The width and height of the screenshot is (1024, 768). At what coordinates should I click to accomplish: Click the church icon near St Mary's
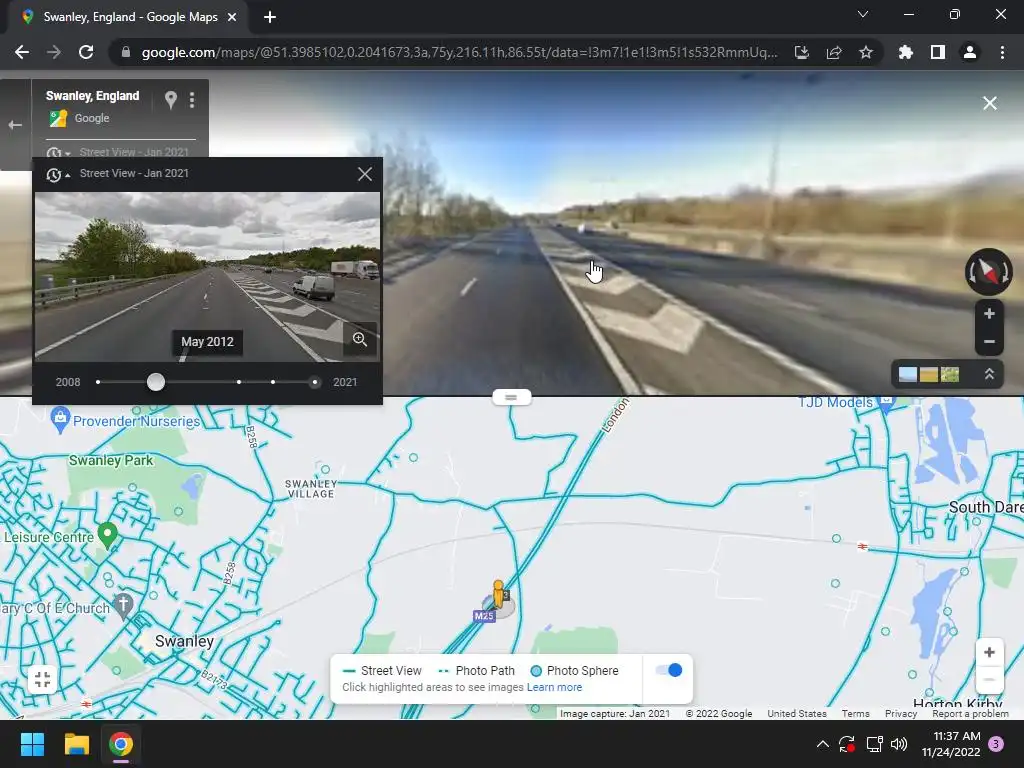[x=123, y=605]
